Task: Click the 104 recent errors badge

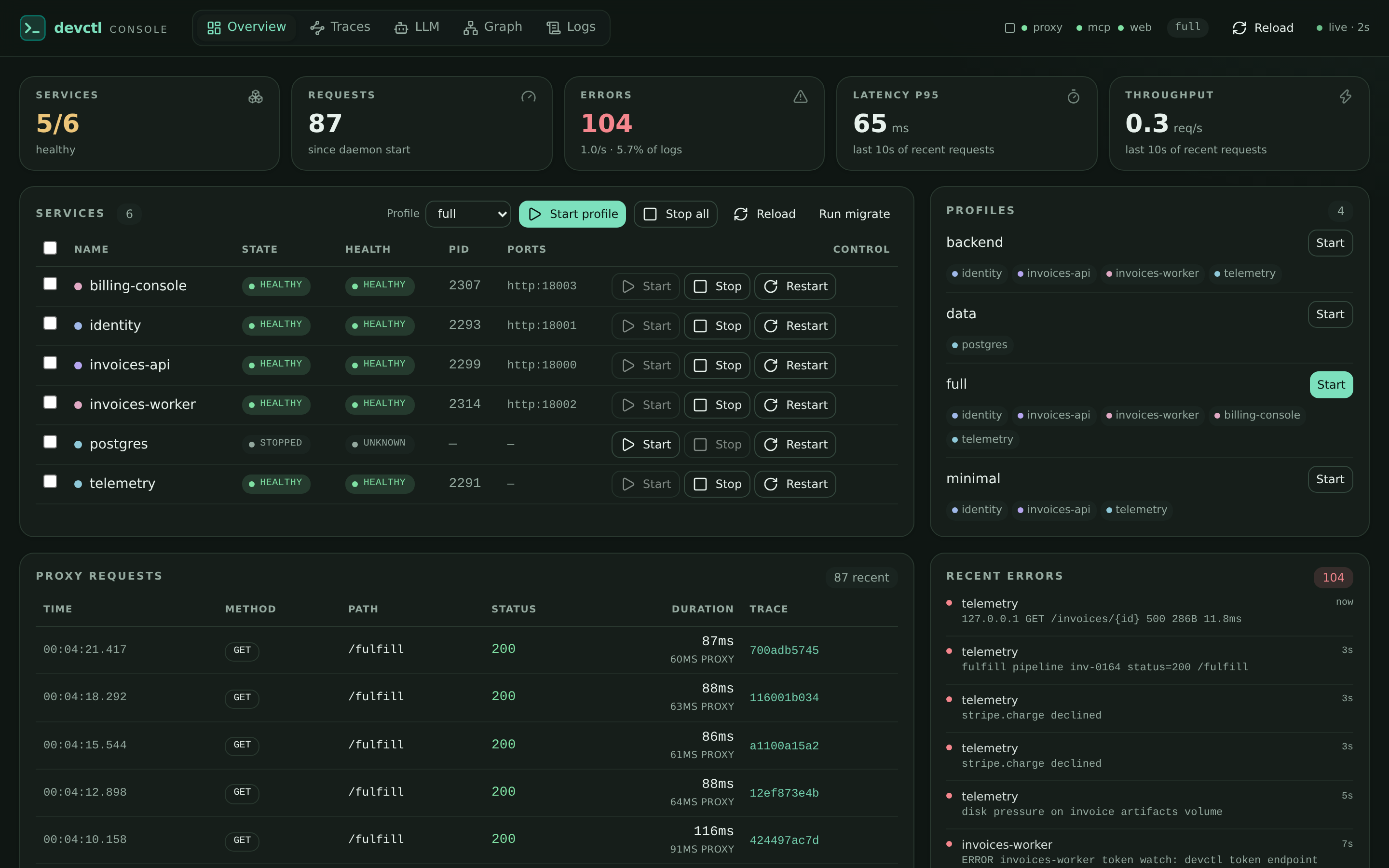Action: coord(1333,578)
